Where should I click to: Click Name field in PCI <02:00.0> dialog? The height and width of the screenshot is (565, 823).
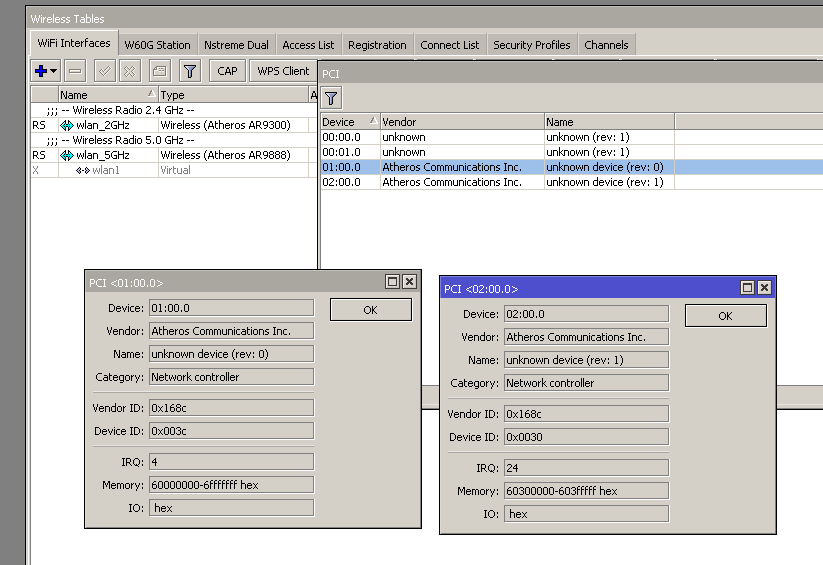pos(586,360)
